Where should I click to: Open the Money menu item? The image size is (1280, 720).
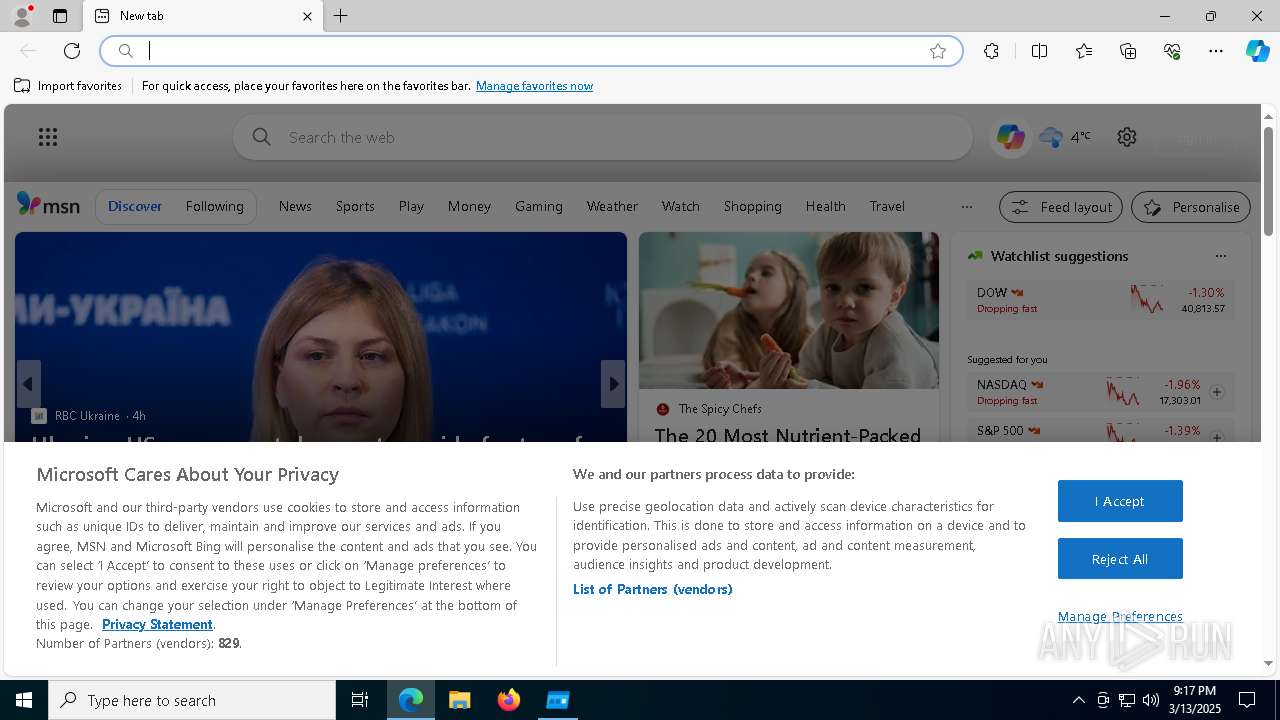pos(469,206)
